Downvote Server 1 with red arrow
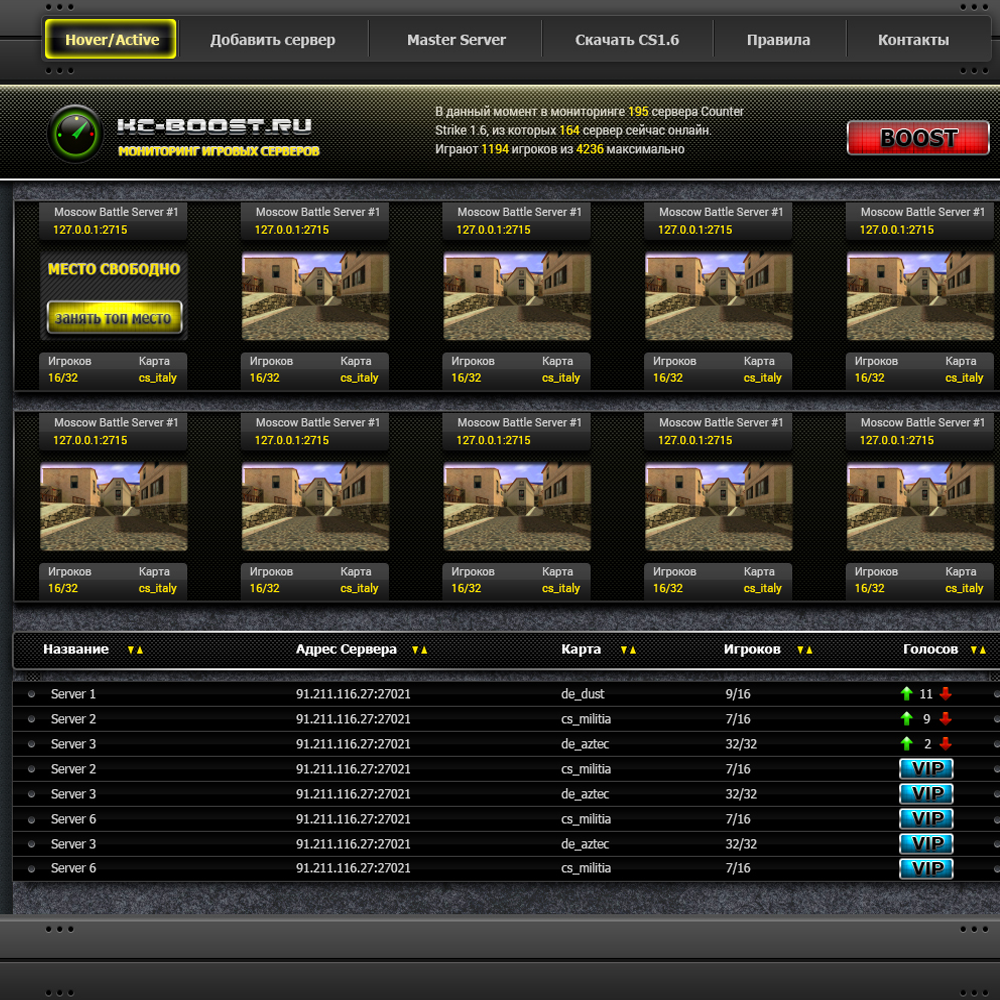 [945, 694]
